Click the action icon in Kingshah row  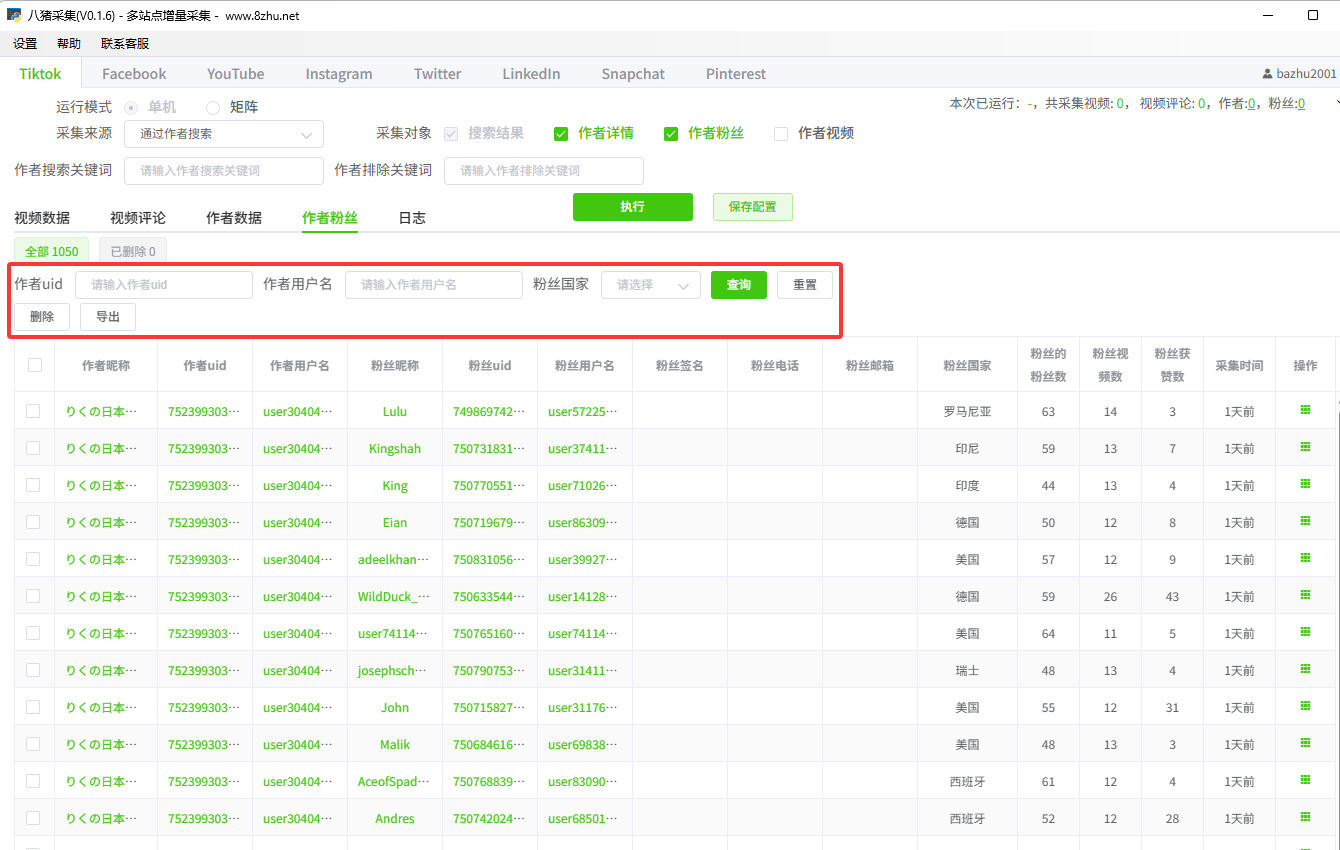click(x=1305, y=447)
